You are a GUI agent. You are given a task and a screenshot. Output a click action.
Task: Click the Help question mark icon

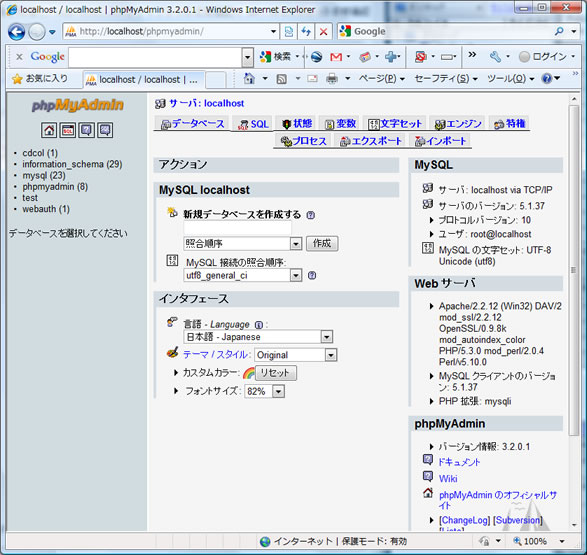click(x=547, y=79)
